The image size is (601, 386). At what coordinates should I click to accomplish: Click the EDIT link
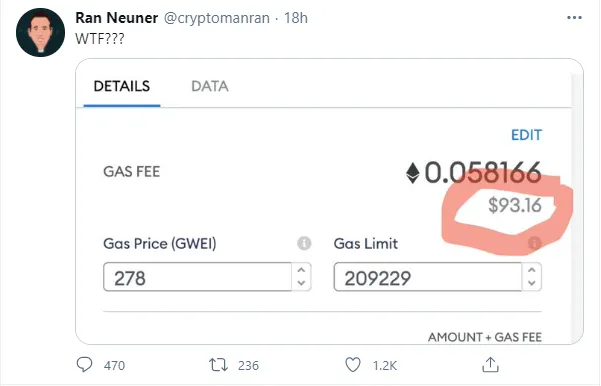tap(526, 135)
